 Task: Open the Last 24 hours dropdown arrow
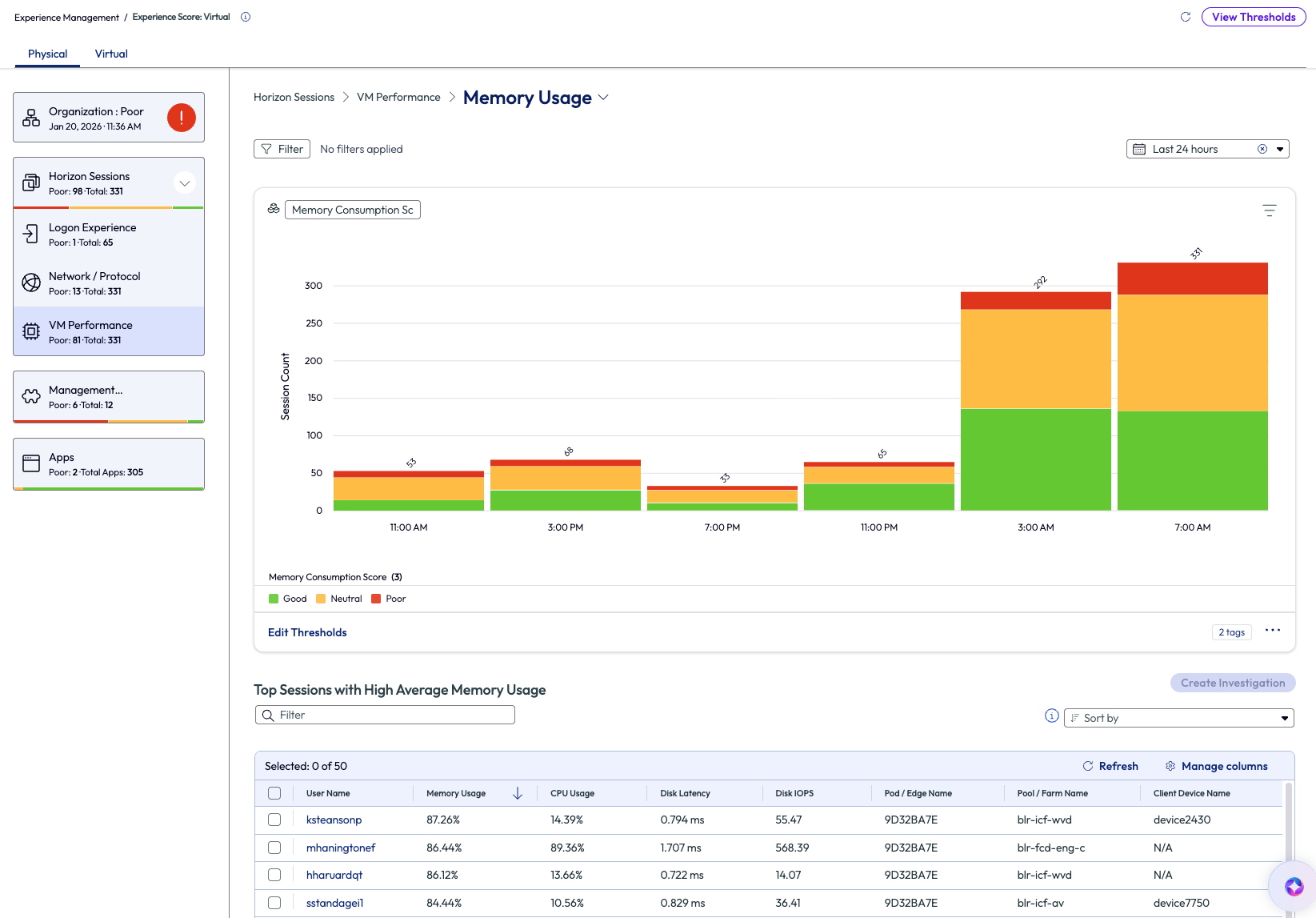(x=1280, y=149)
